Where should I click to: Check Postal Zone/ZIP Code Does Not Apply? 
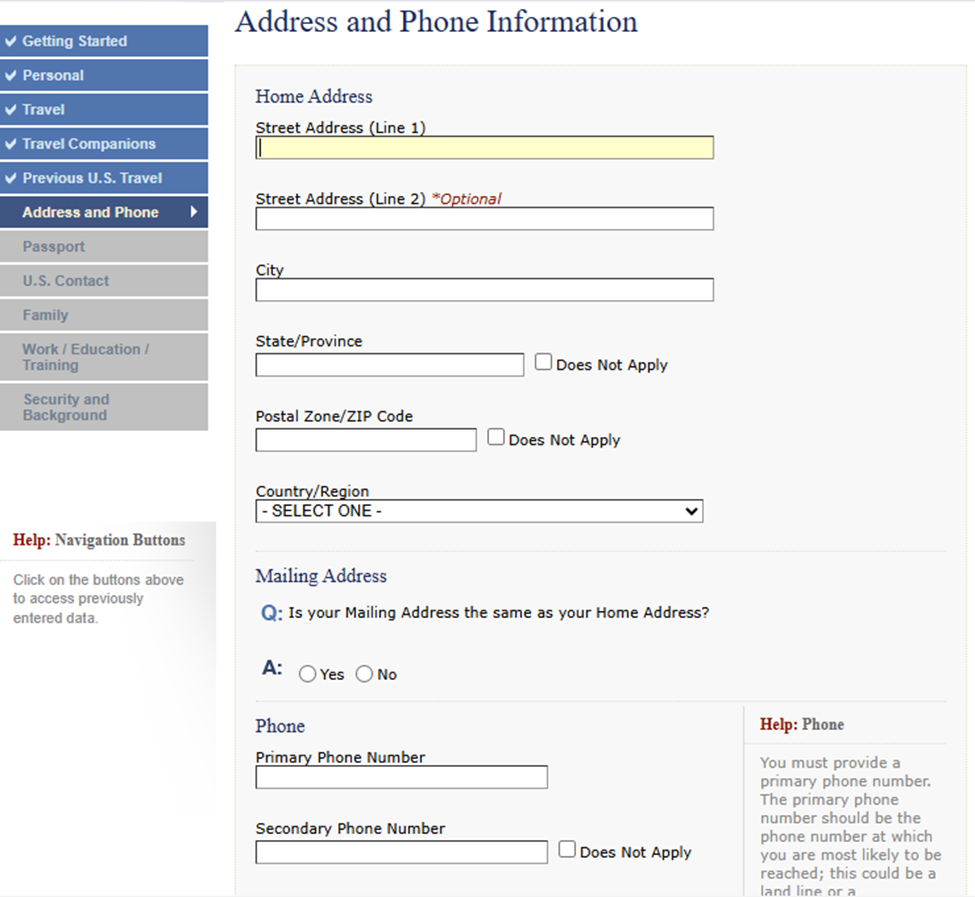click(496, 438)
